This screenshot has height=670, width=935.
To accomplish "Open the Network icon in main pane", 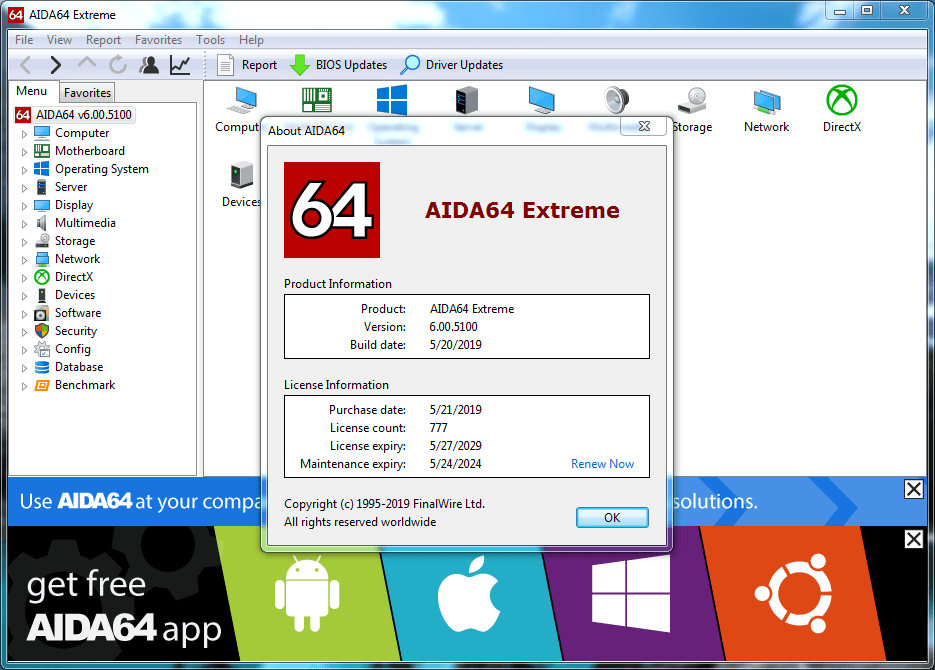I will tap(766, 101).
